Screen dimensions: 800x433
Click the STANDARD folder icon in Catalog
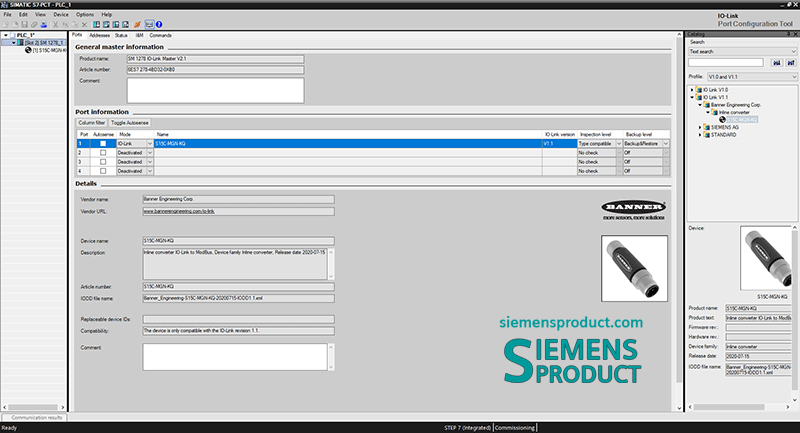coord(707,135)
